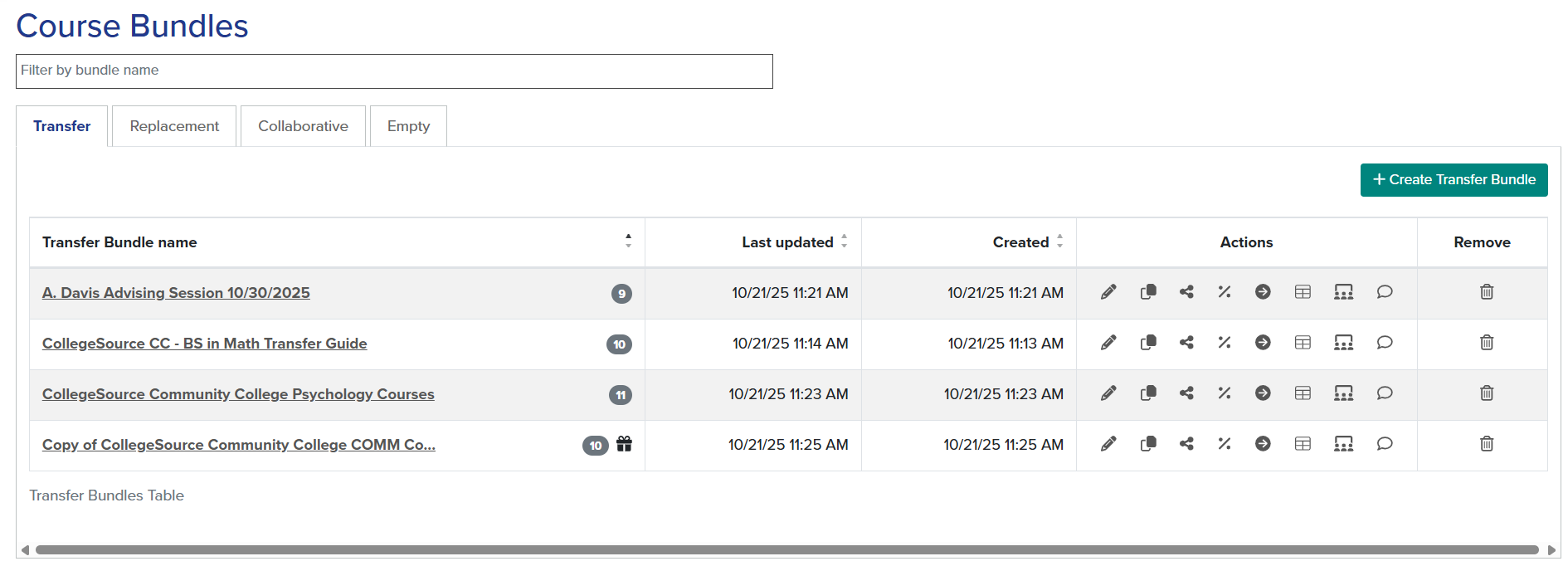Image resolution: width=1568 pixels, height=566 pixels.
Task: Select the Transfer tab
Action: [62, 126]
